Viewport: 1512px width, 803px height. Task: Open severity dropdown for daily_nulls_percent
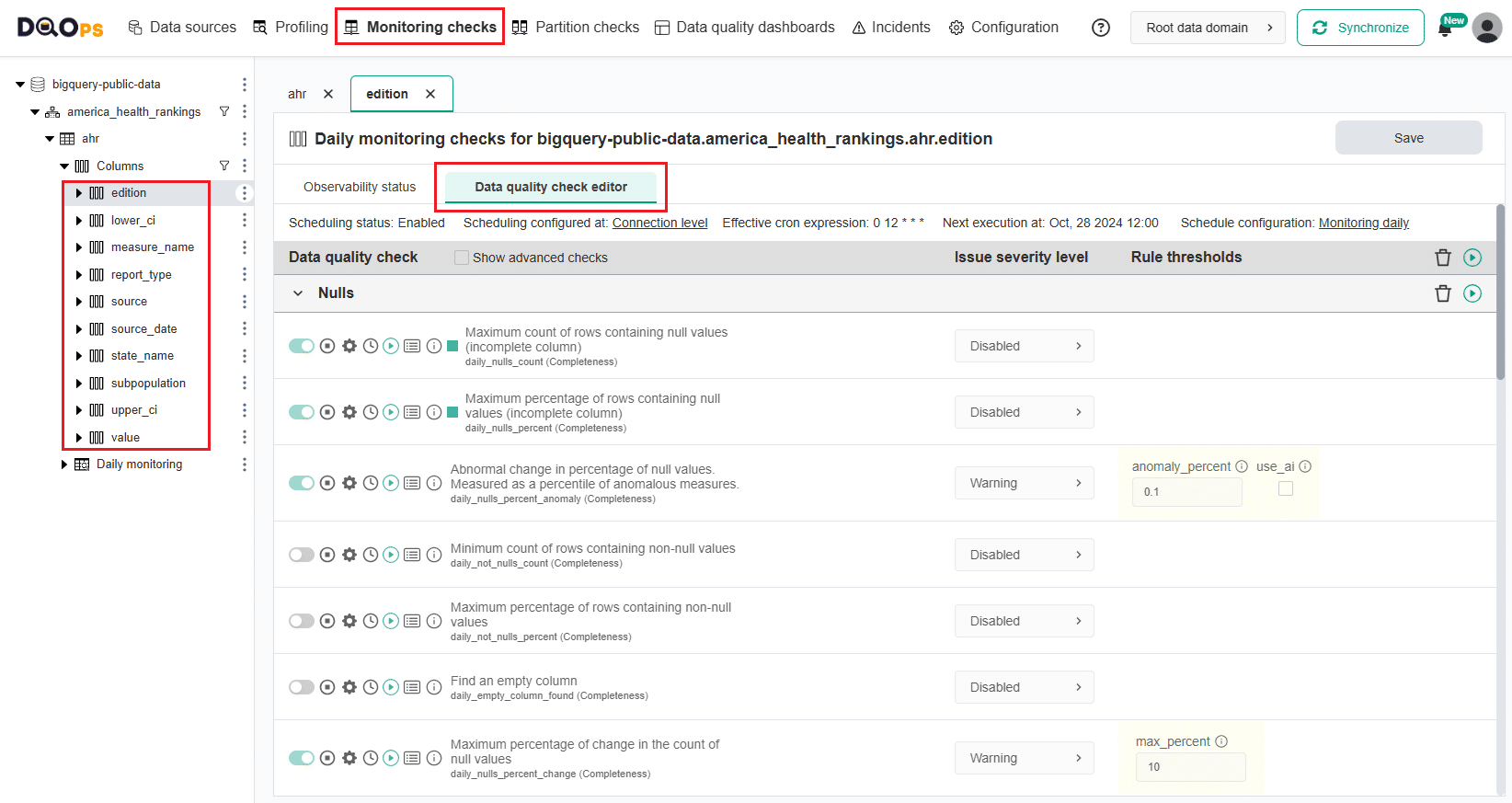(x=1025, y=412)
